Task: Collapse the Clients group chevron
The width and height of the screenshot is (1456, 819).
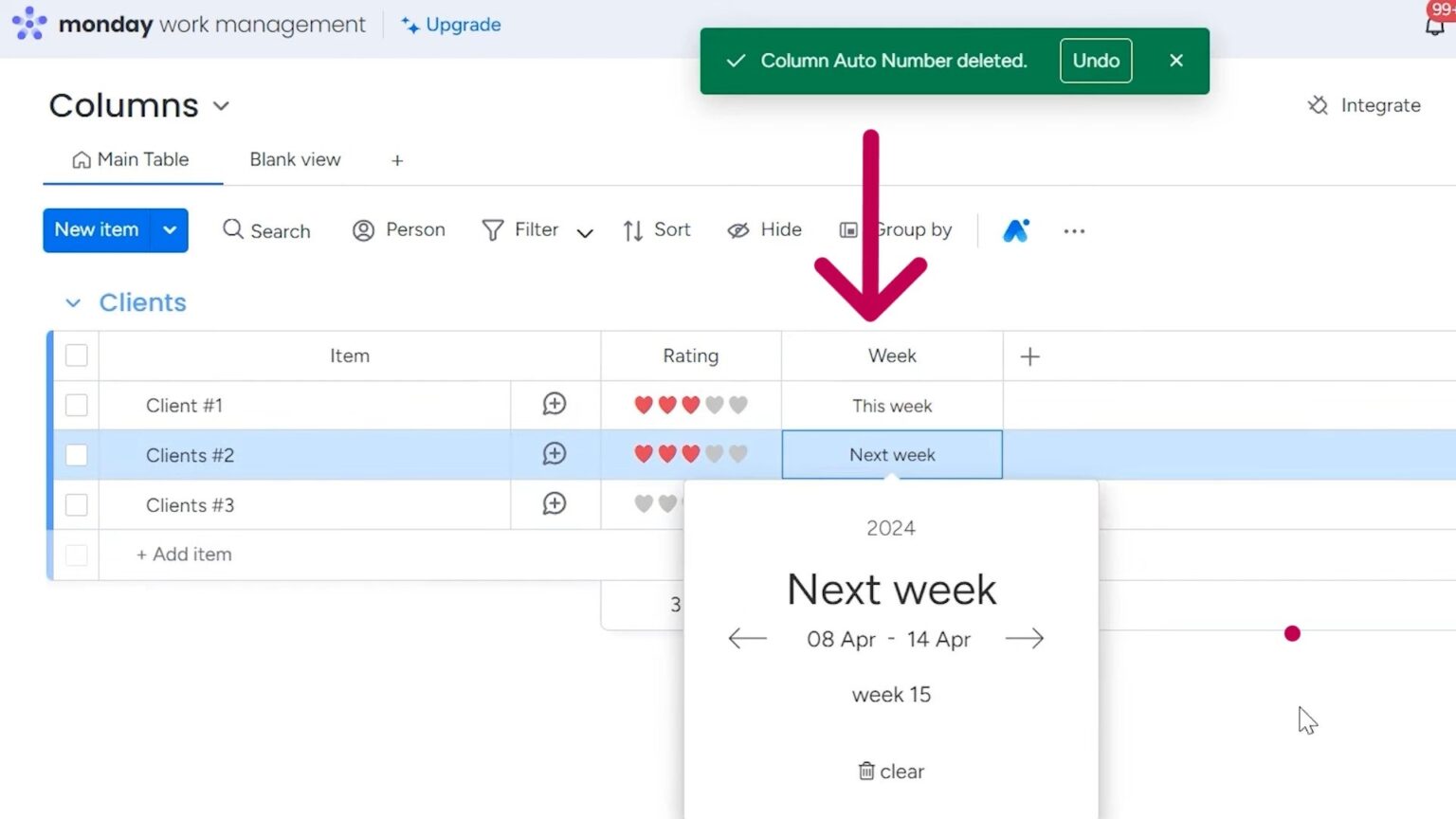Action: pyautogui.click(x=73, y=303)
